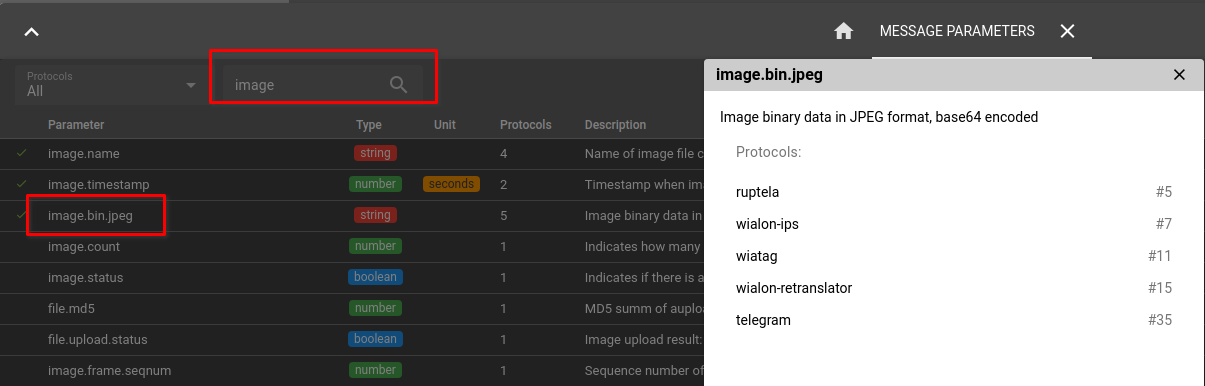Screen dimensions: 1205x386
Task: Click the boolean badge of file.upload.status
Action: pos(375,339)
